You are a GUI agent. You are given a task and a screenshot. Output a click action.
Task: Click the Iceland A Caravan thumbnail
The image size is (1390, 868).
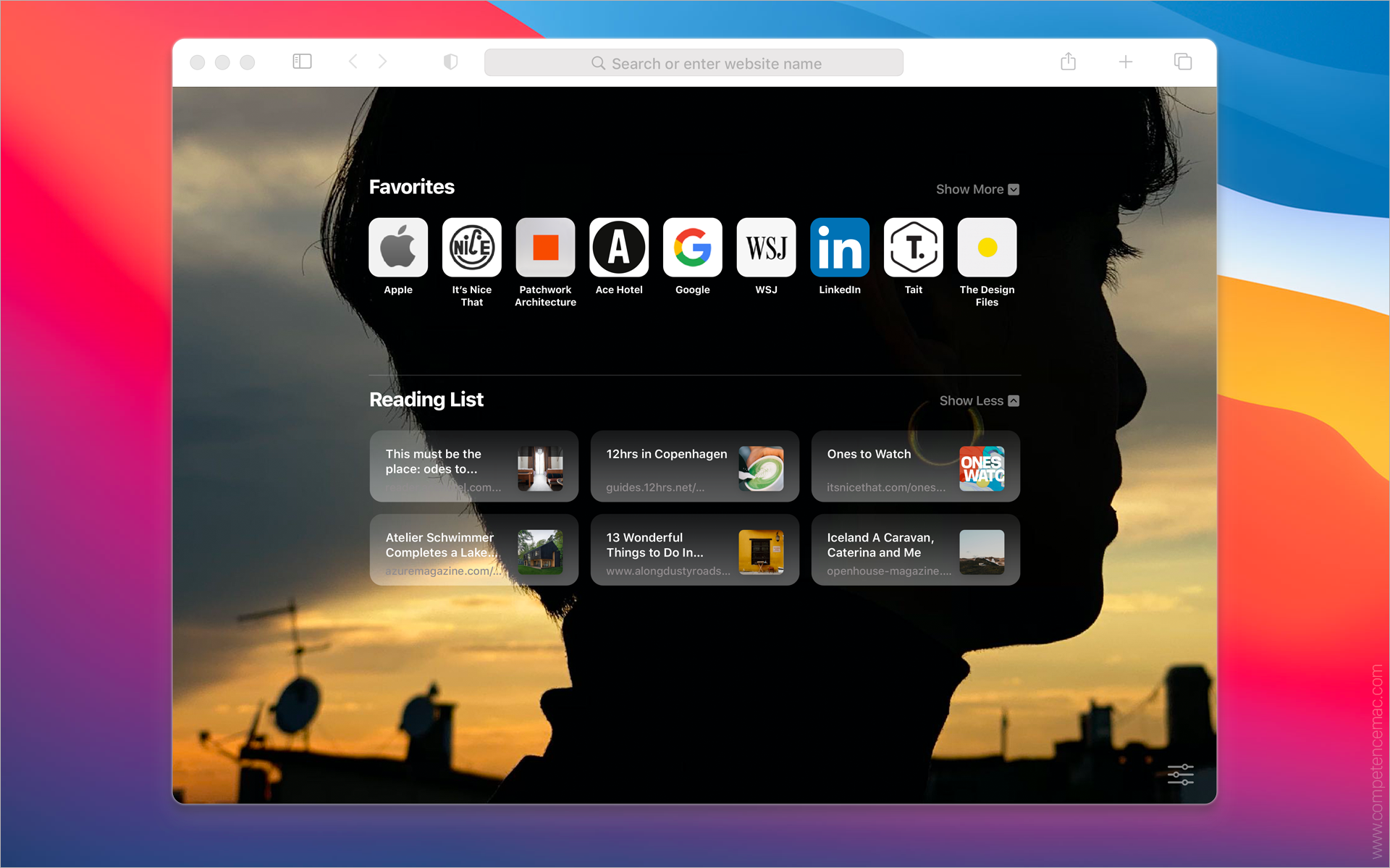982,552
